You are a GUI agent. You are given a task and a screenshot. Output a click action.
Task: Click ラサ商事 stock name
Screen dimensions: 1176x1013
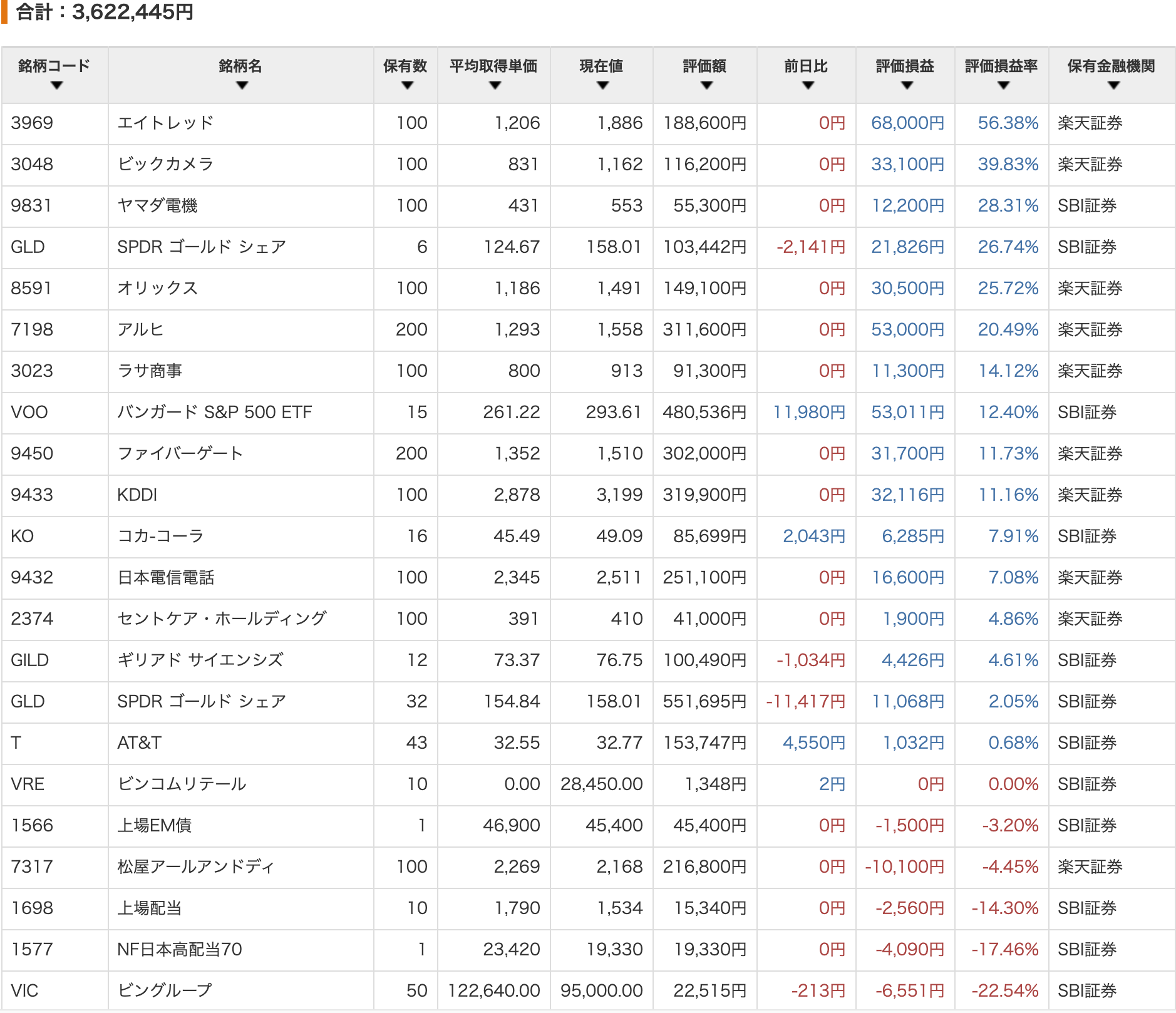point(150,371)
